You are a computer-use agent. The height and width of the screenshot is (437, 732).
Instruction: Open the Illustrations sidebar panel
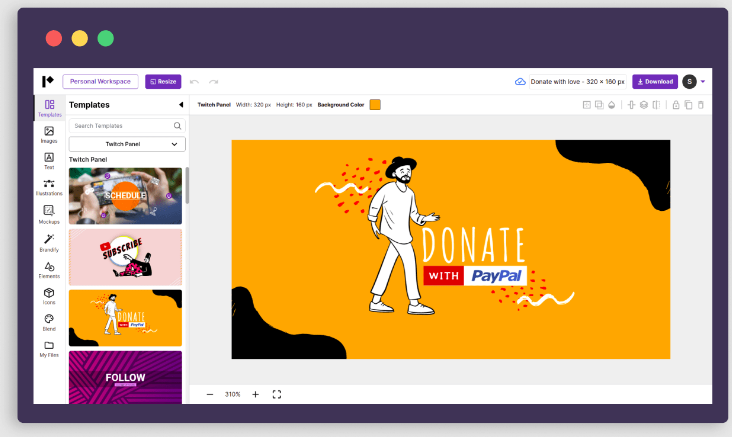(x=49, y=187)
